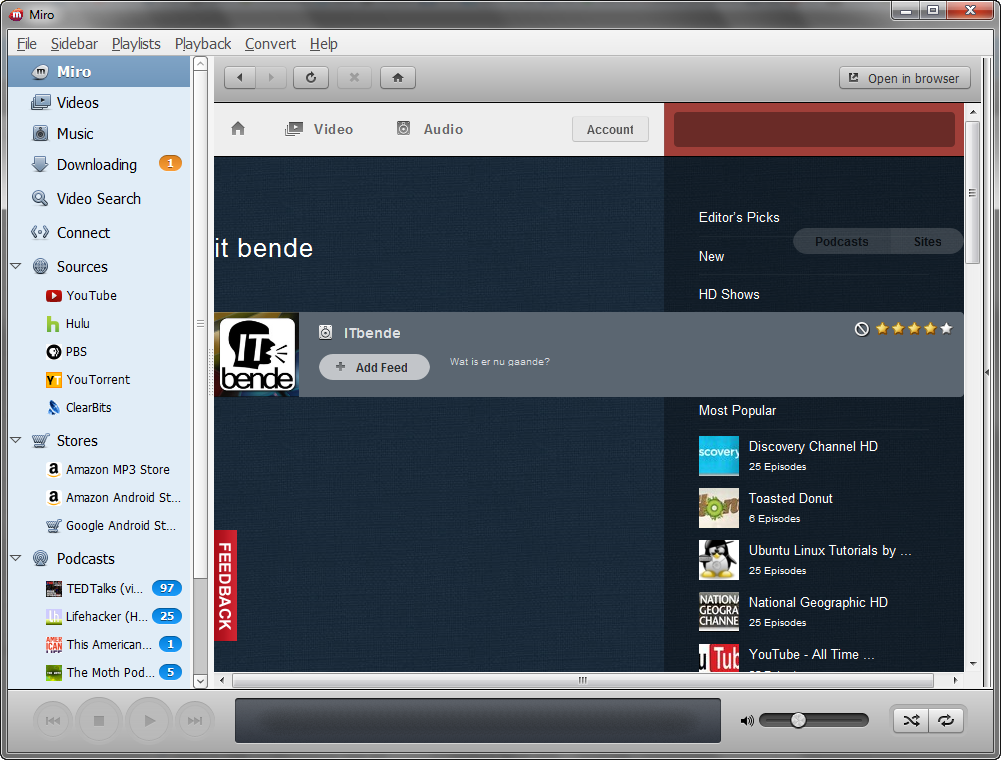Play the current item
The image size is (1001, 760).
coord(149,720)
